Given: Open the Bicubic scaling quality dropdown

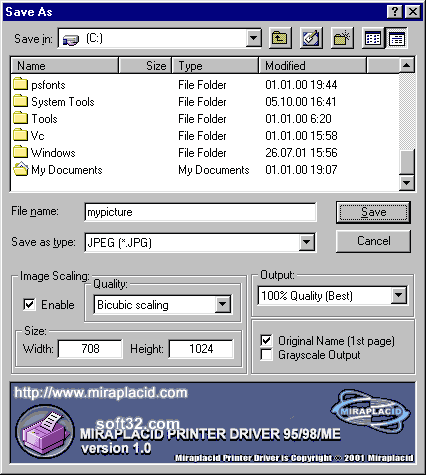Looking at the screenshot, I should coord(222,304).
